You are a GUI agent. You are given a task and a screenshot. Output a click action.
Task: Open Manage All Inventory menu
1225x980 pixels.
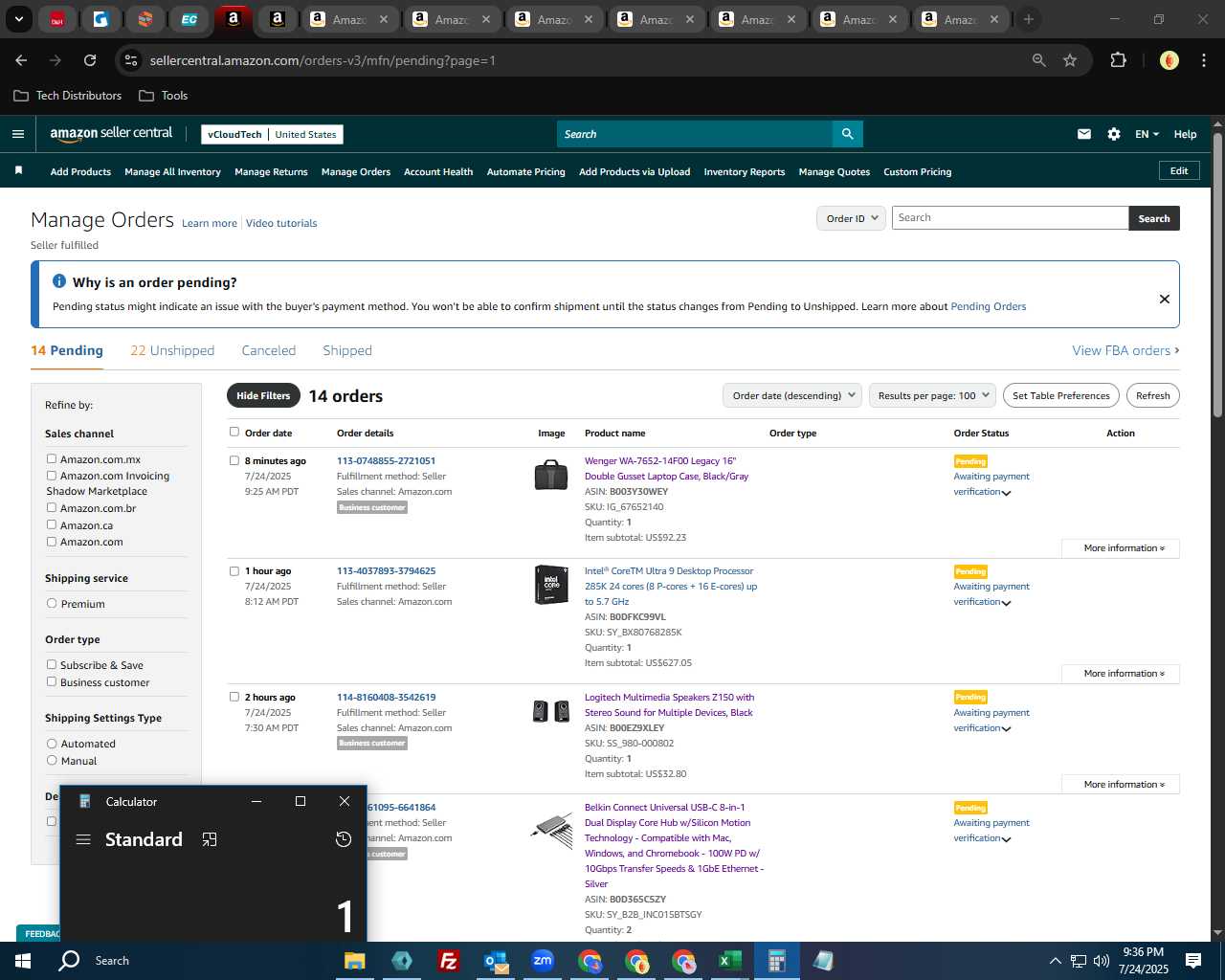pos(172,172)
